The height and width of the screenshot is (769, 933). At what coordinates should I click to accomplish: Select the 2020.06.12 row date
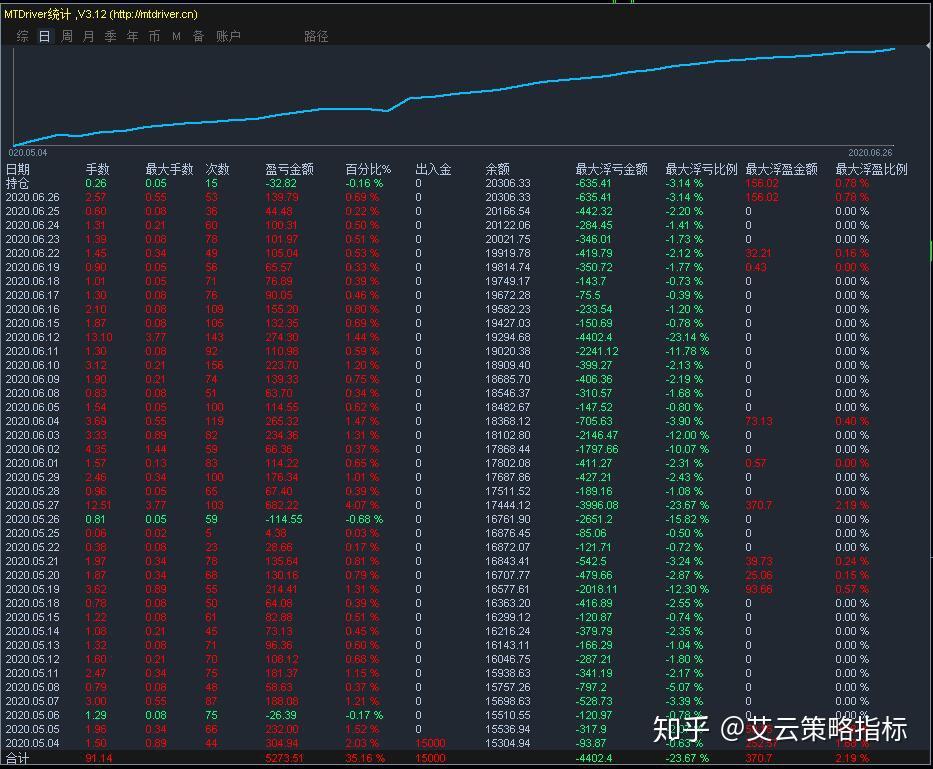[x=32, y=337]
